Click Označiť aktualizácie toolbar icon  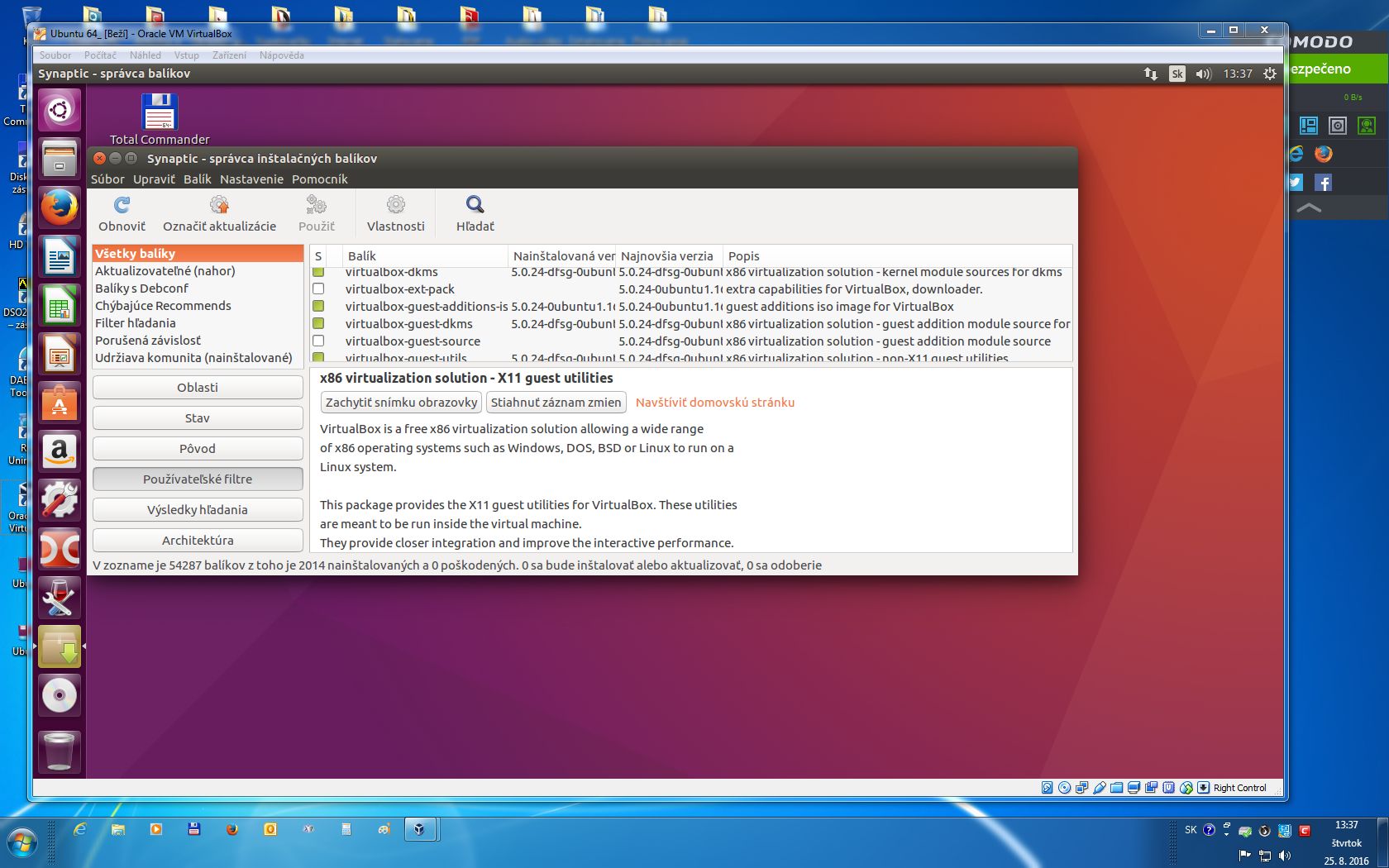[x=219, y=205]
